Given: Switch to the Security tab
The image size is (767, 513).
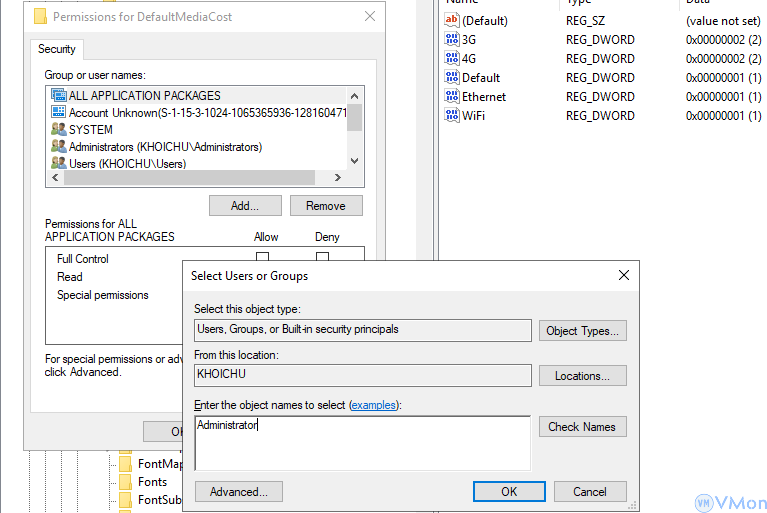Looking at the screenshot, I should pos(56,49).
